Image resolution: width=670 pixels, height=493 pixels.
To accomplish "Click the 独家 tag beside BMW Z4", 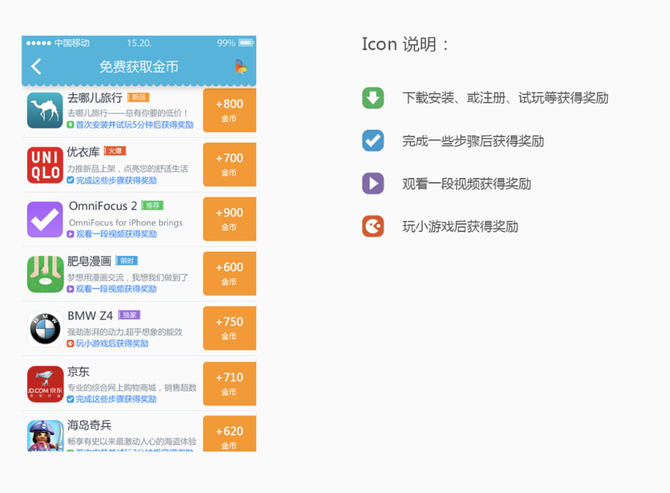I will tap(129, 315).
